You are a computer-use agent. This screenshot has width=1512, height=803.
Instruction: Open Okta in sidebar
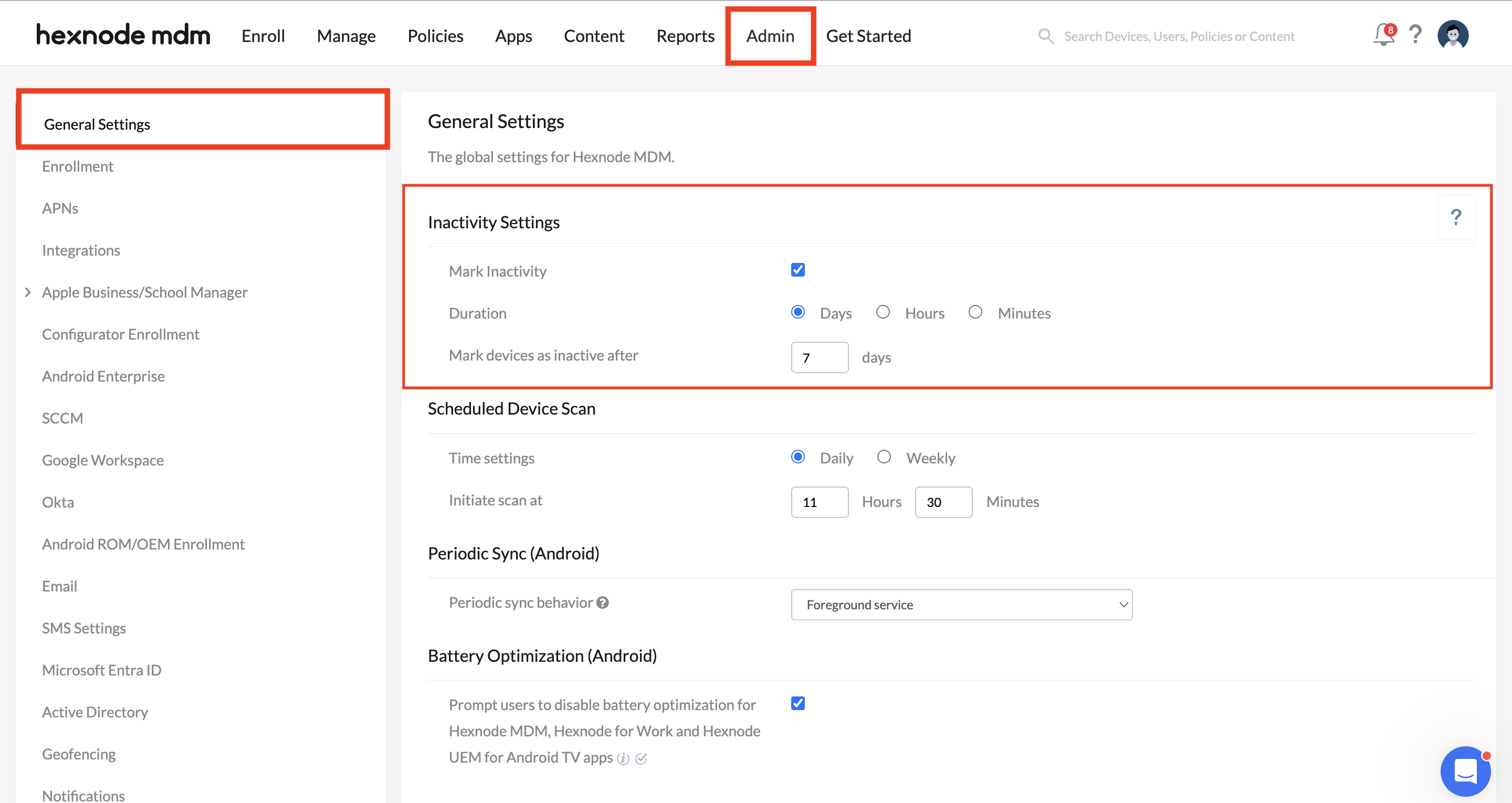tap(58, 502)
